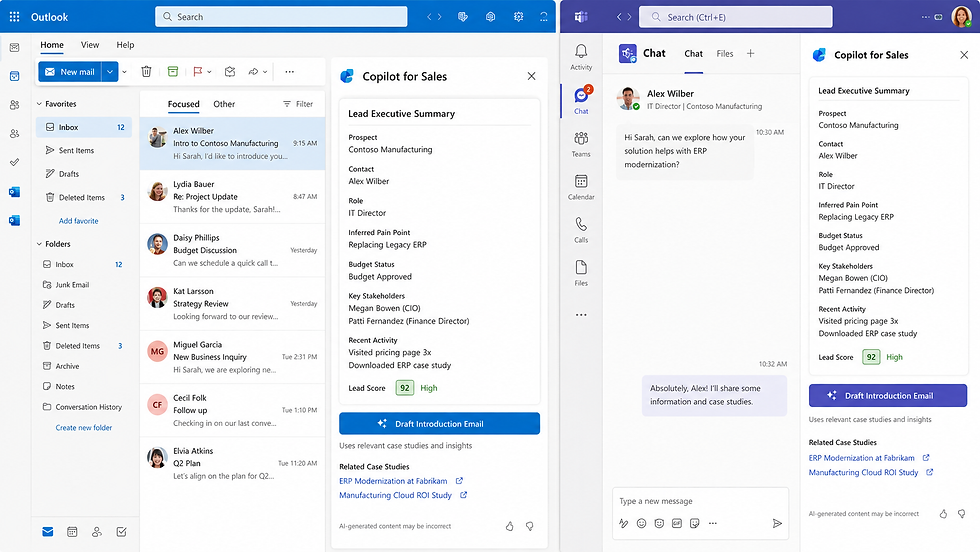Open Teams section in Teams sidebar
The image size is (980, 552).
pos(581,144)
